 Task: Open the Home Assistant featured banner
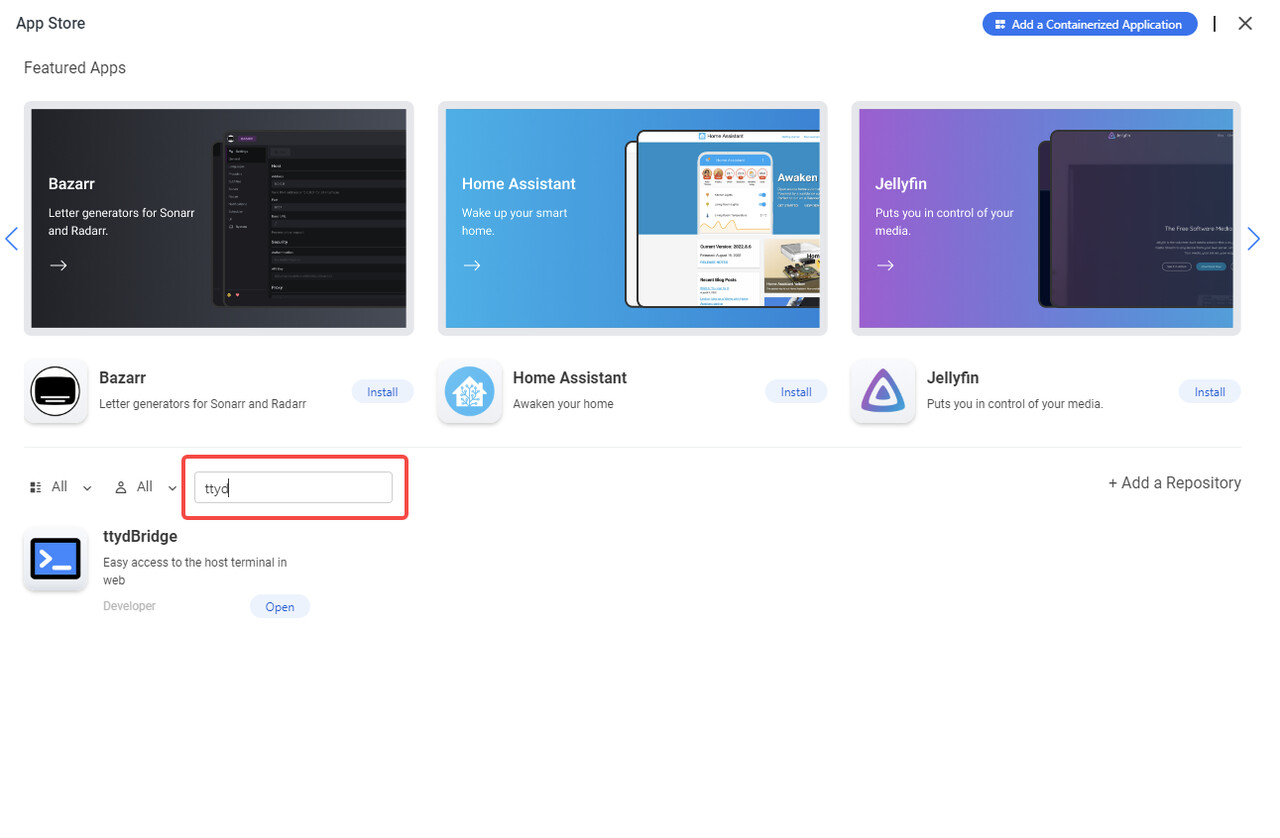tap(632, 218)
